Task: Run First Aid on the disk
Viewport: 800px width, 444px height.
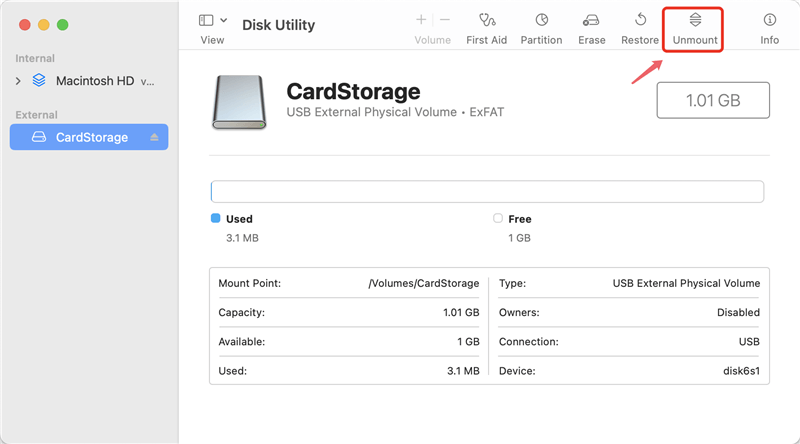Action: 487,29
